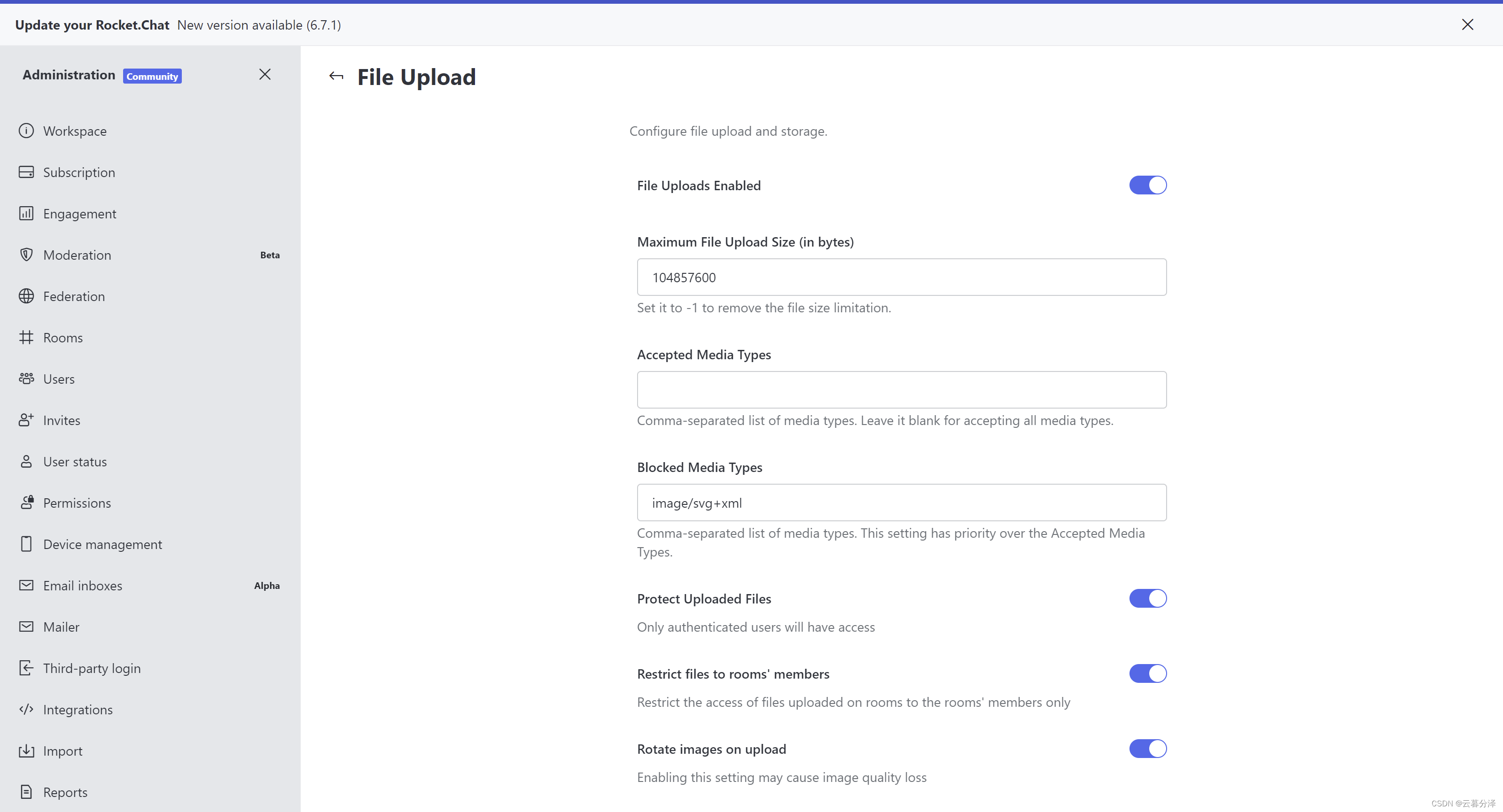The height and width of the screenshot is (812, 1503).
Task: Go to Third-party login settings
Action: pyautogui.click(x=92, y=668)
